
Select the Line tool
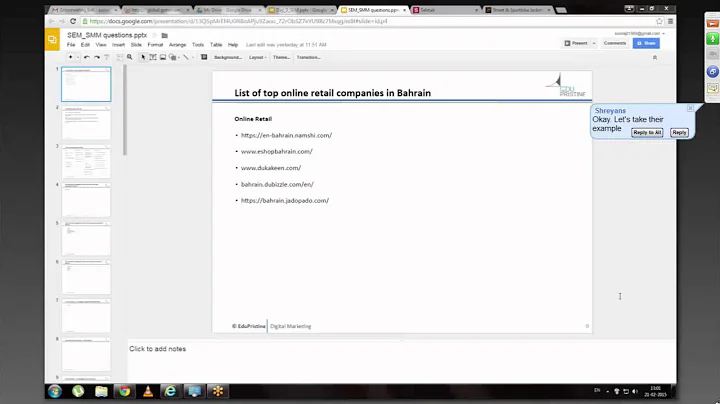tap(186, 57)
